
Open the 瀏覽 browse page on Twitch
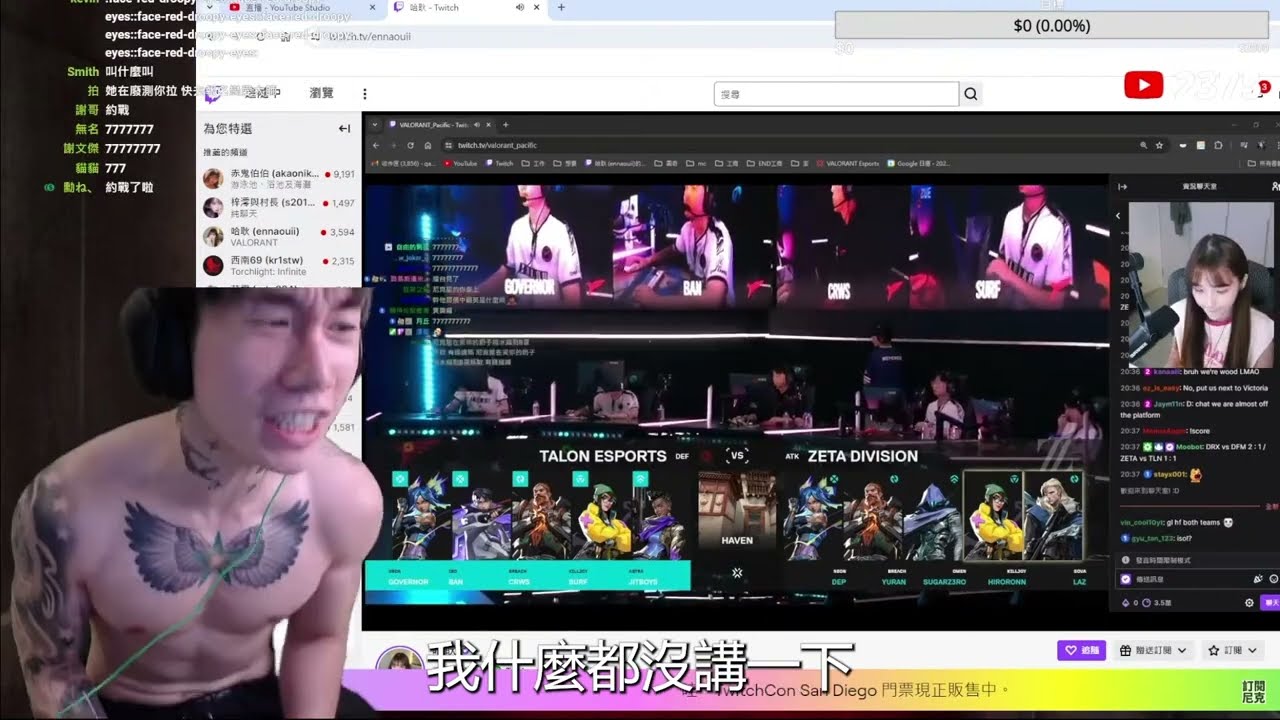click(x=321, y=93)
